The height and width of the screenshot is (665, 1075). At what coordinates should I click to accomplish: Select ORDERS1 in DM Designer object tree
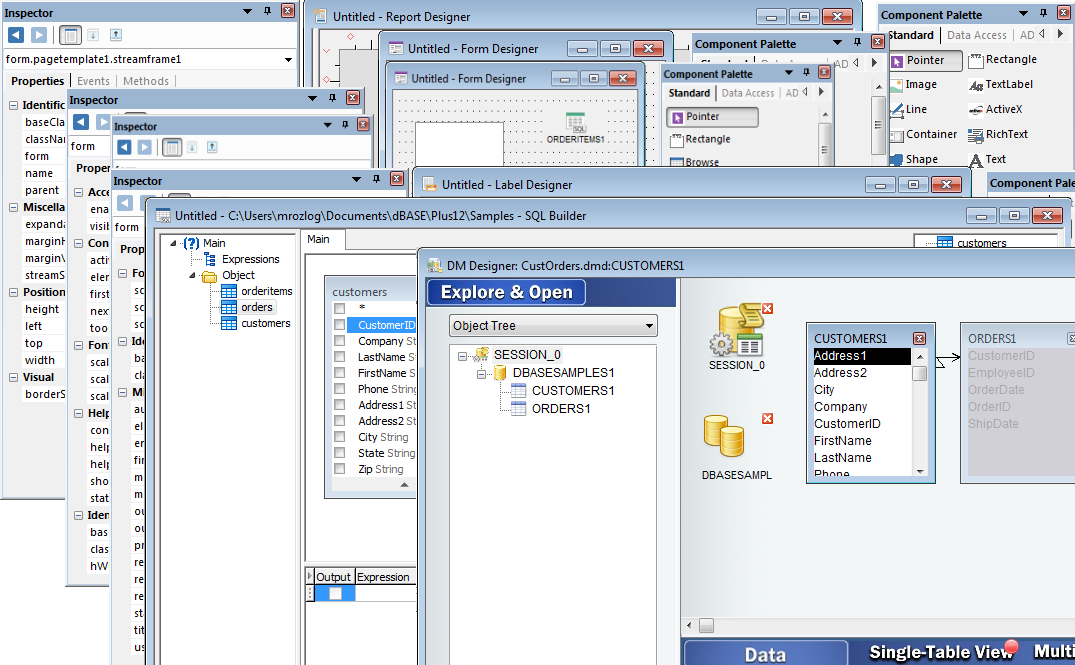[x=561, y=409]
